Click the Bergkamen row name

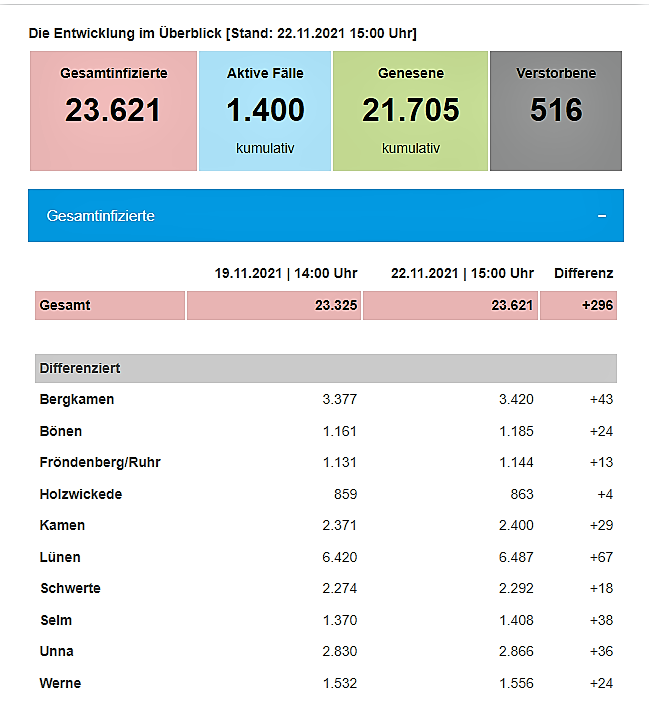[x=77, y=400]
